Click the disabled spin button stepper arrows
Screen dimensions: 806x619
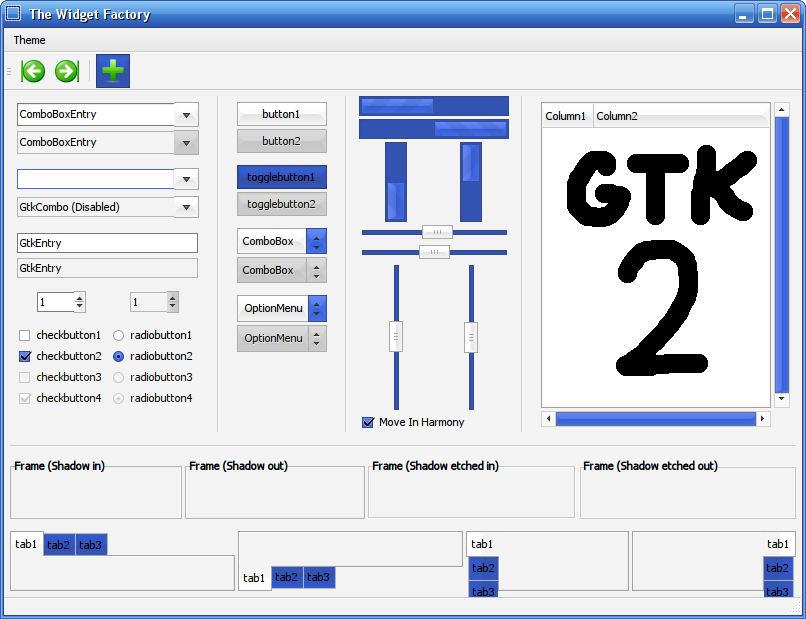click(x=173, y=302)
